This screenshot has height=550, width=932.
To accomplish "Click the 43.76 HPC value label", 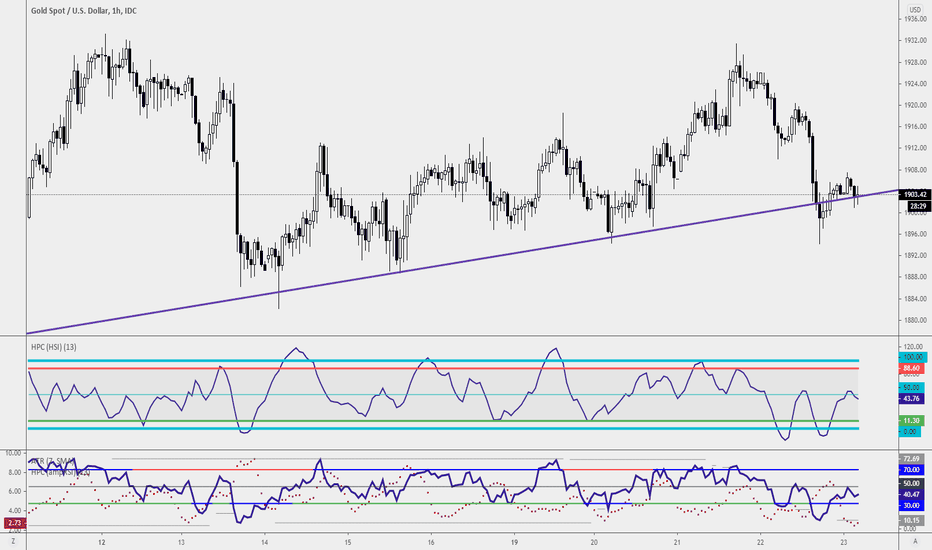I will pos(911,398).
